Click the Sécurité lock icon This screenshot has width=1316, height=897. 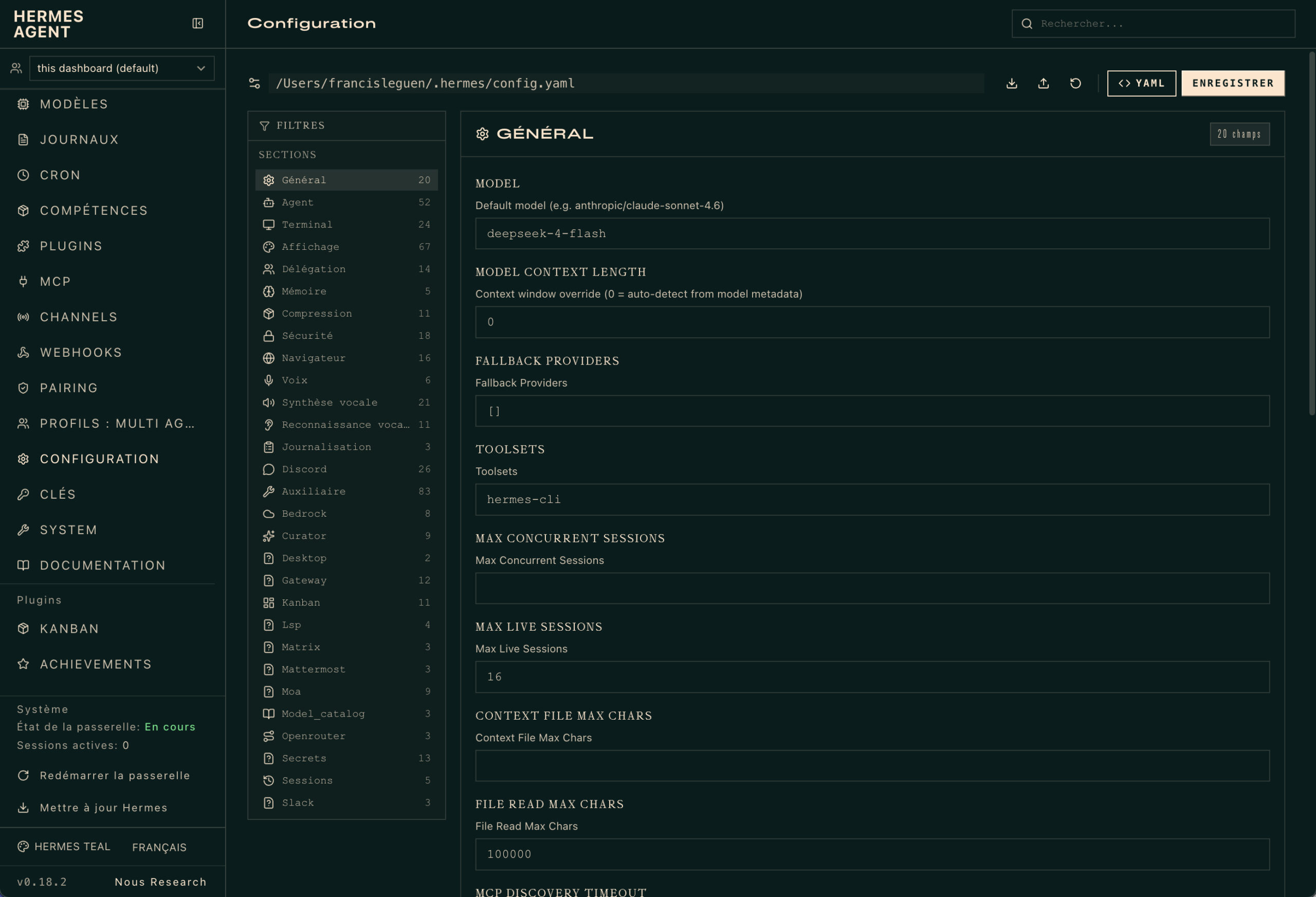tap(268, 336)
